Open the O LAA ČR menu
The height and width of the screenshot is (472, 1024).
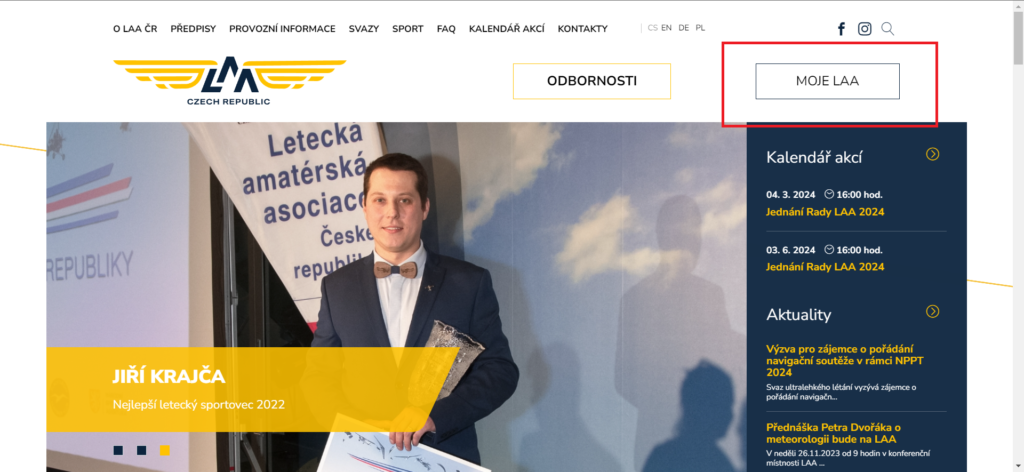135,29
